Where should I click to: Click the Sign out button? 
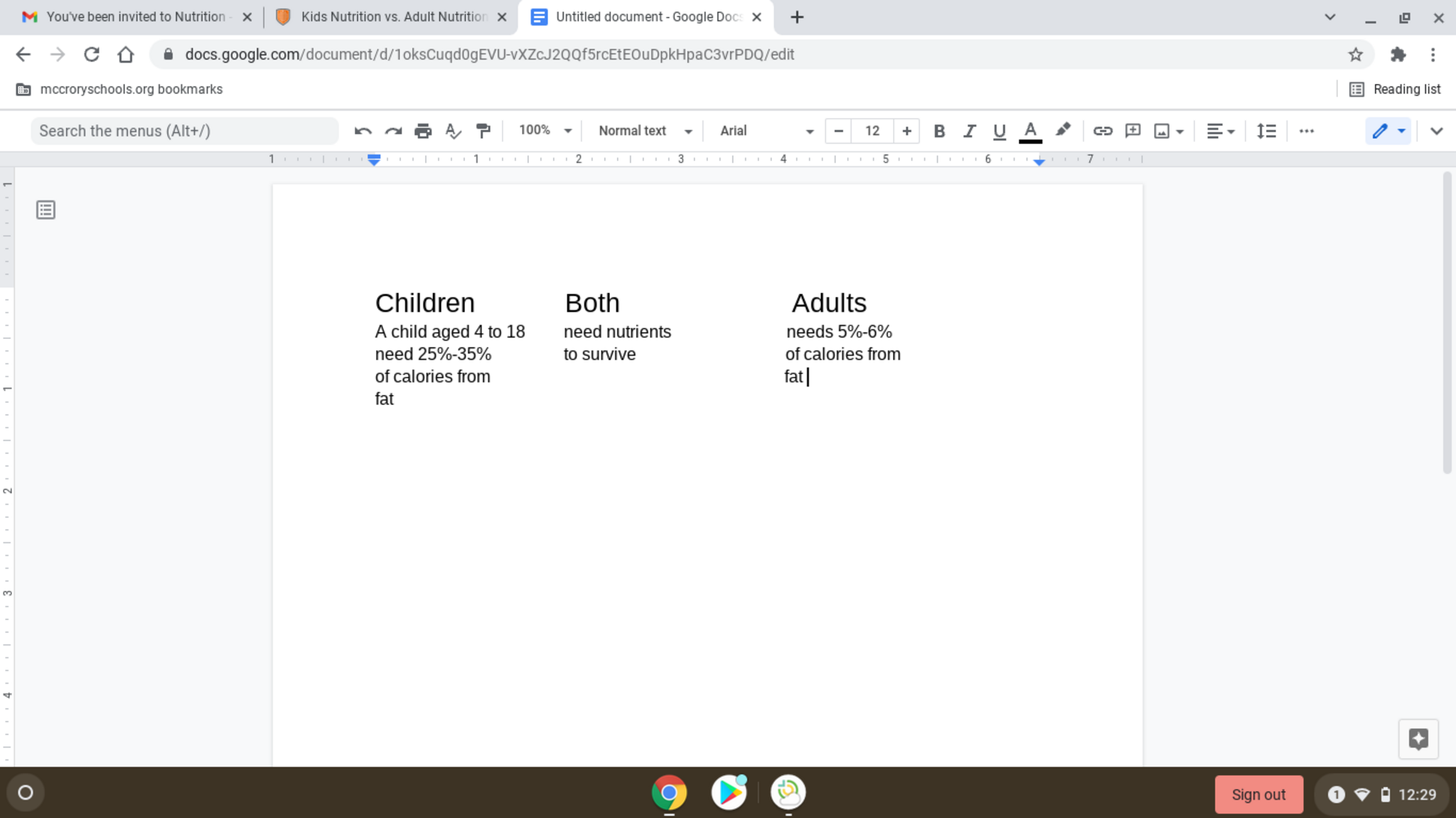pos(1258,795)
